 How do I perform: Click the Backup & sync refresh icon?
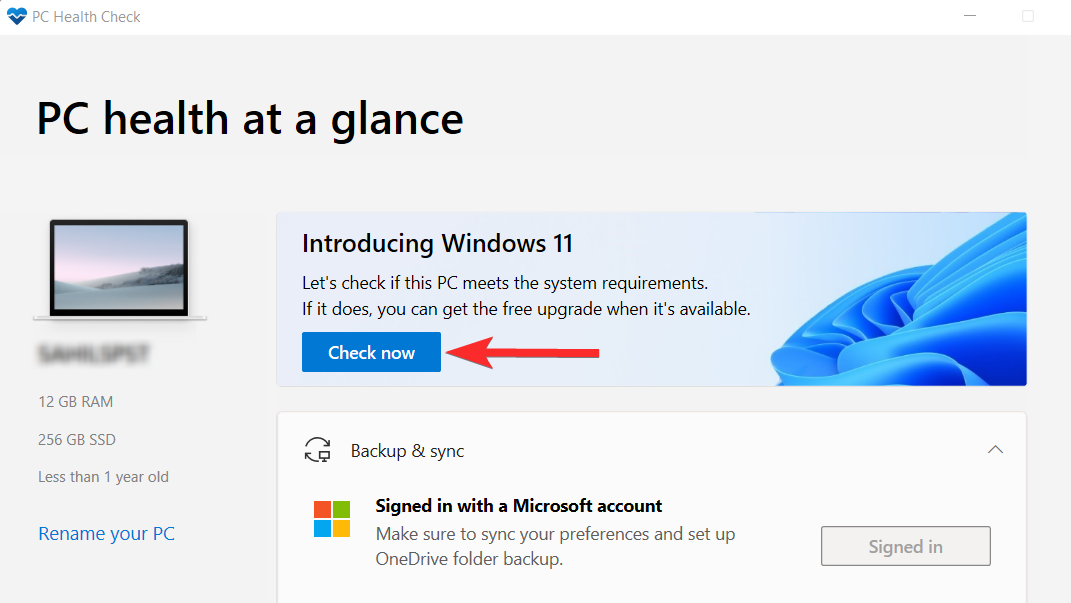pyautogui.click(x=317, y=450)
